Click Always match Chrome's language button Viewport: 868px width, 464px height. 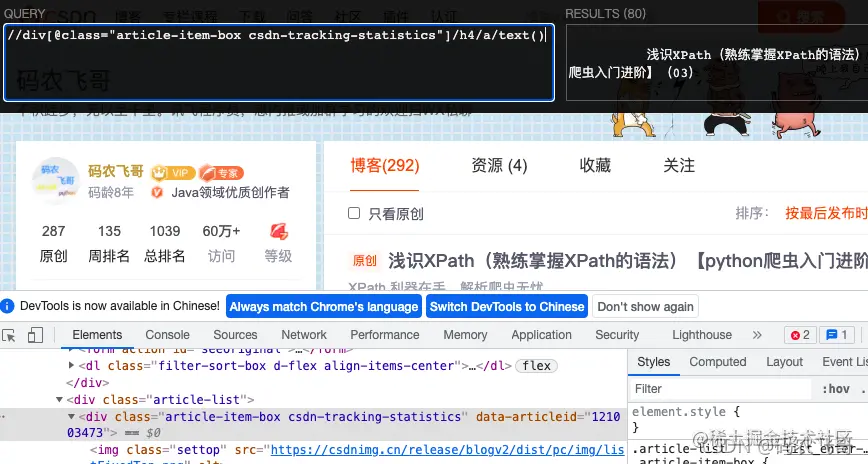tap(324, 306)
